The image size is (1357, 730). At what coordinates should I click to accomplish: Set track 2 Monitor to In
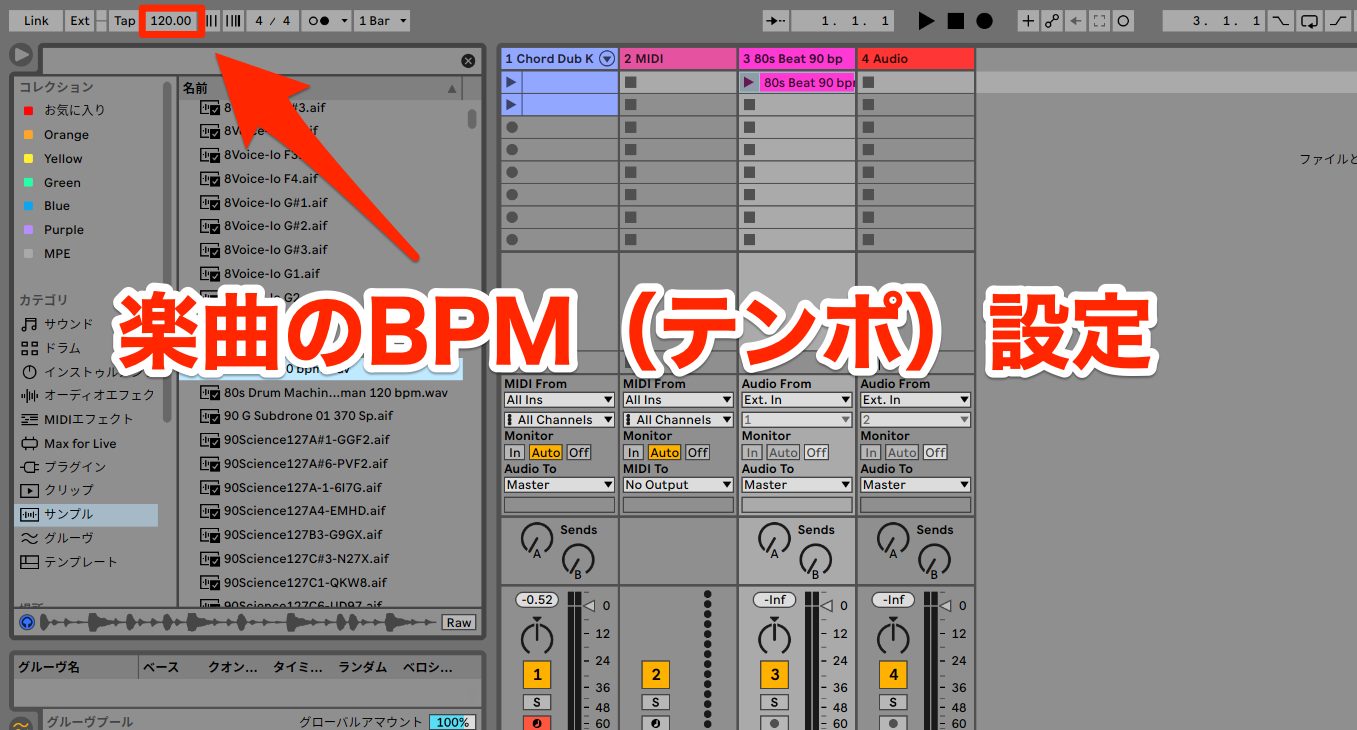(634, 452)
